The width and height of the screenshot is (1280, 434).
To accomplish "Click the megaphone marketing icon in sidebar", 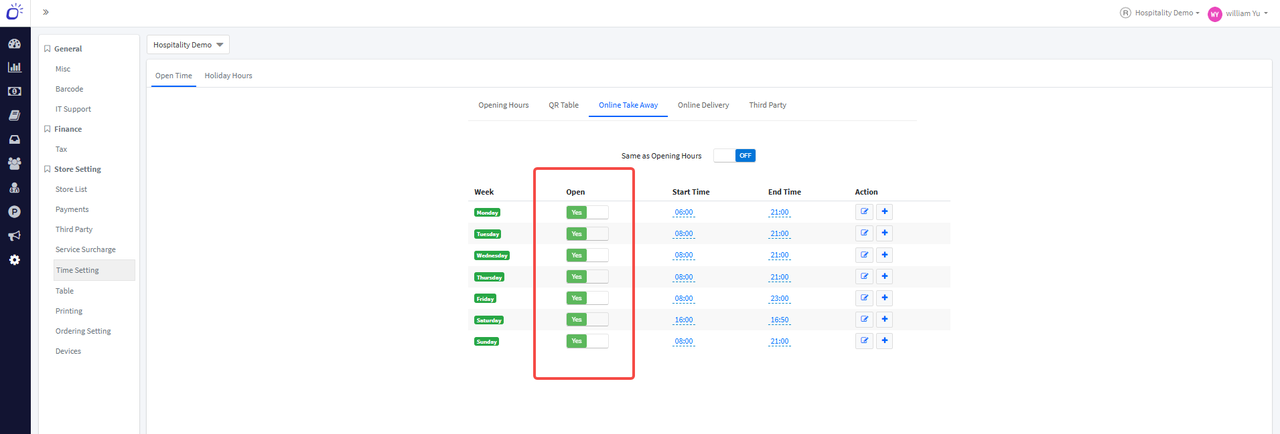I will 15,236.
